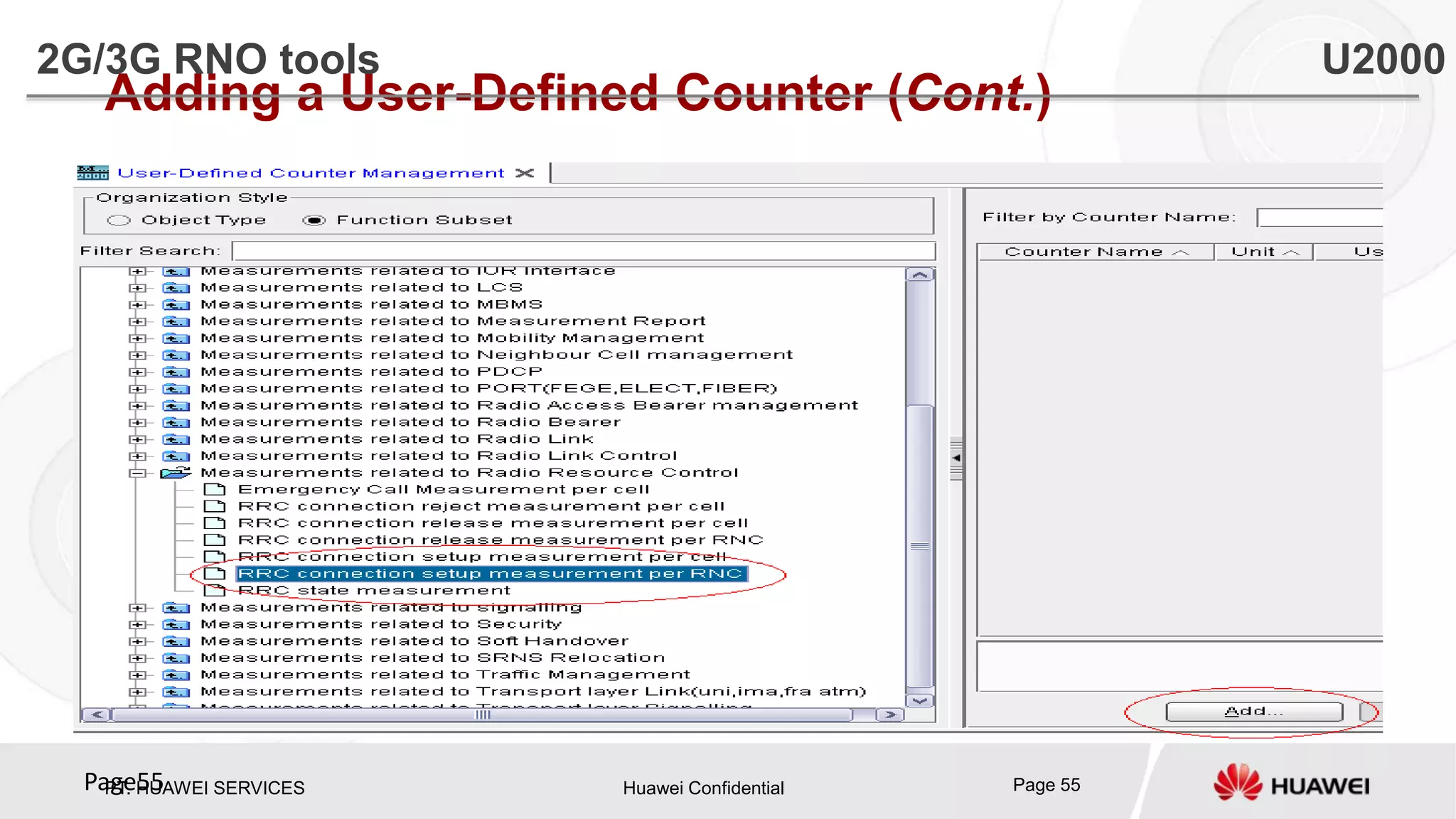Expand Measurements related to PORT node
Viewport: 1456px width, 819px height.
(138, 389)
